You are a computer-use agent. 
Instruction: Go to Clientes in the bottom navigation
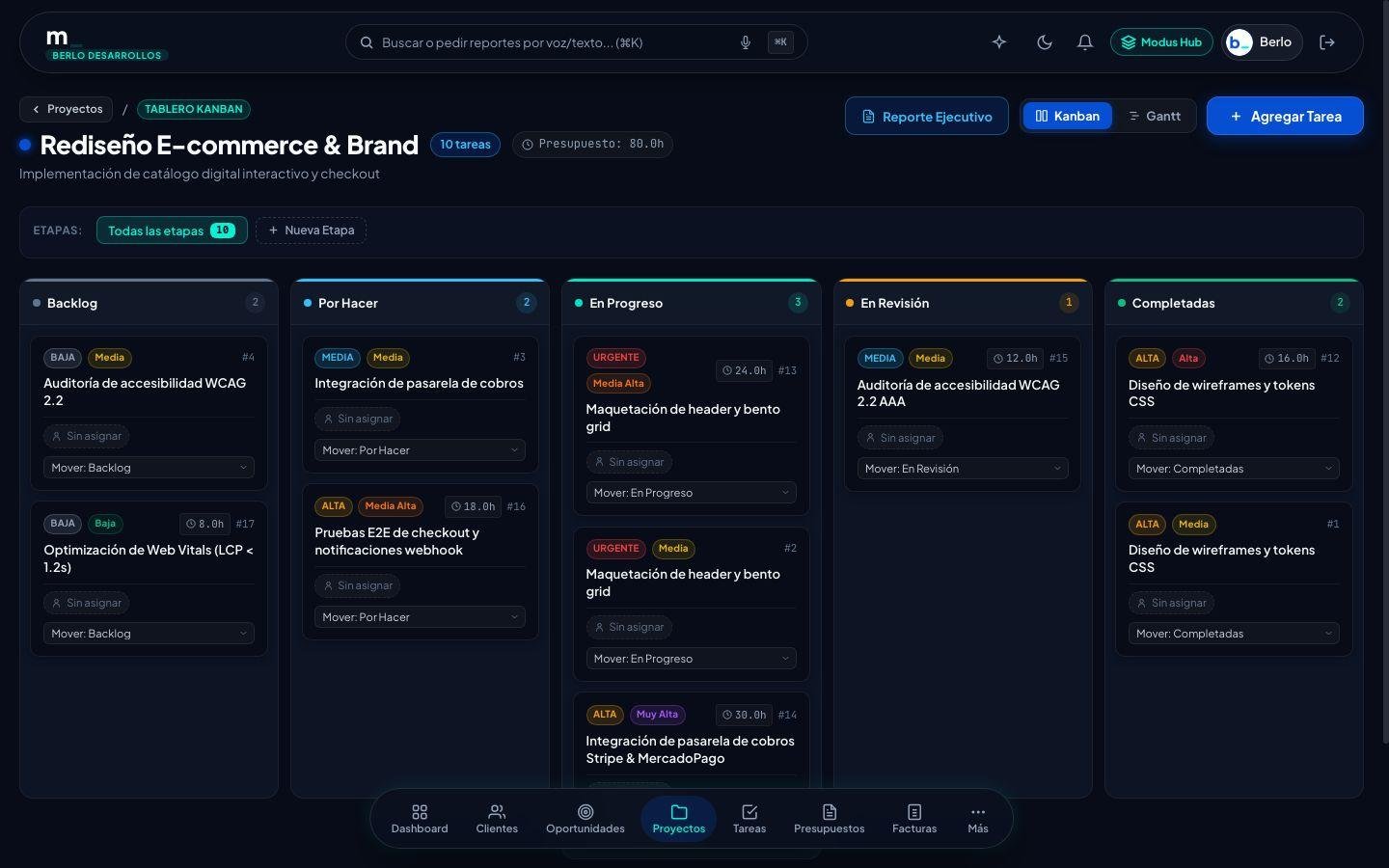[x=497, y=819]
